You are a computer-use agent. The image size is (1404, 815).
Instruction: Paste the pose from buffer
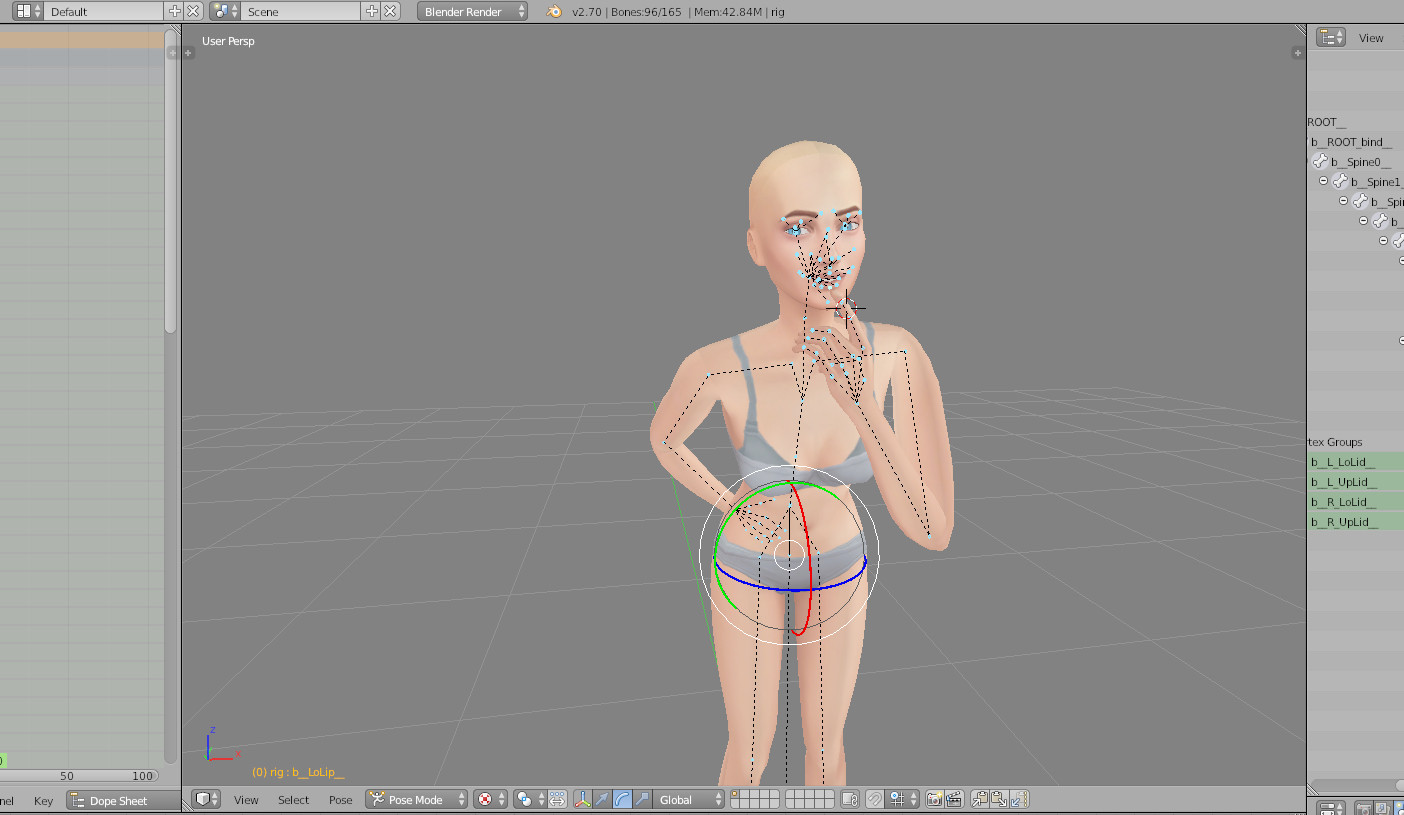[x=1000, y=799]
